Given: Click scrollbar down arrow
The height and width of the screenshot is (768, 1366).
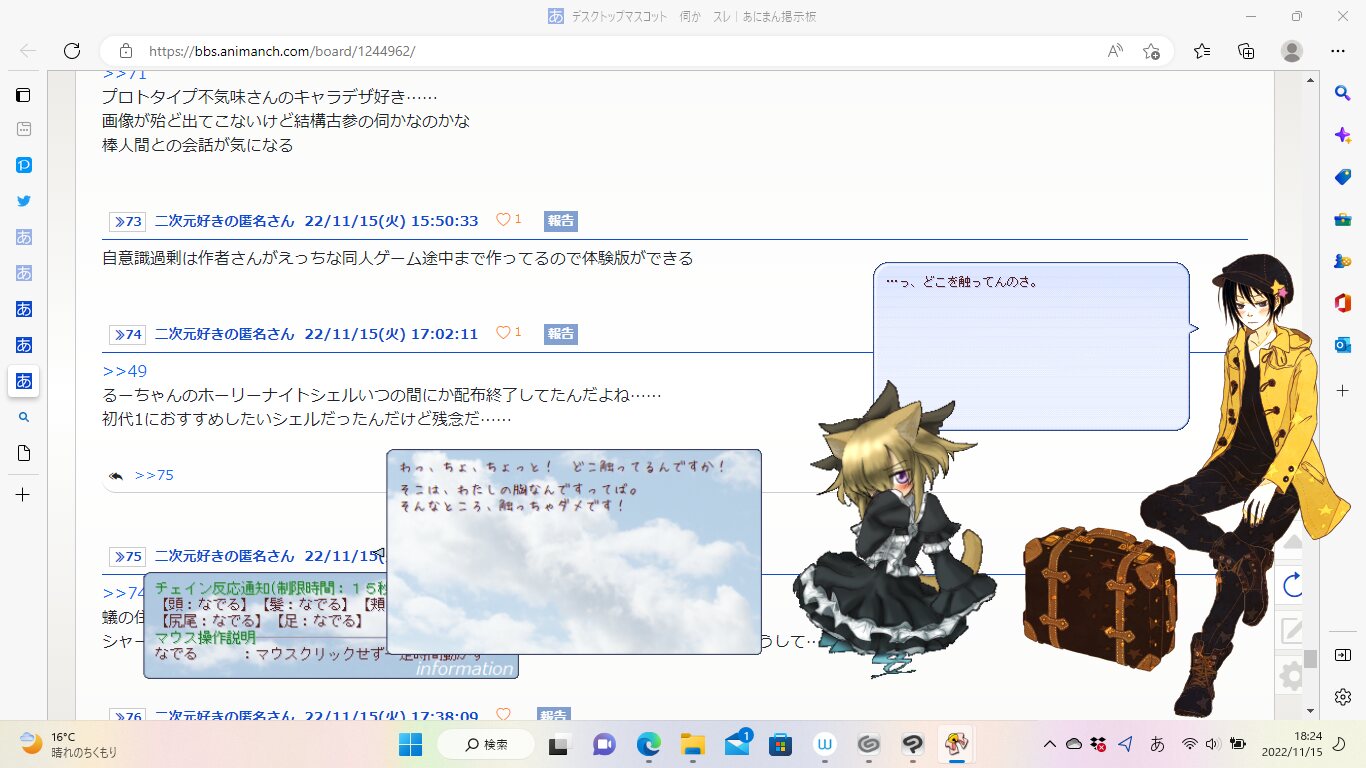Looking at the screenshot, I should pyautogui.click(x=1309, y=712).
